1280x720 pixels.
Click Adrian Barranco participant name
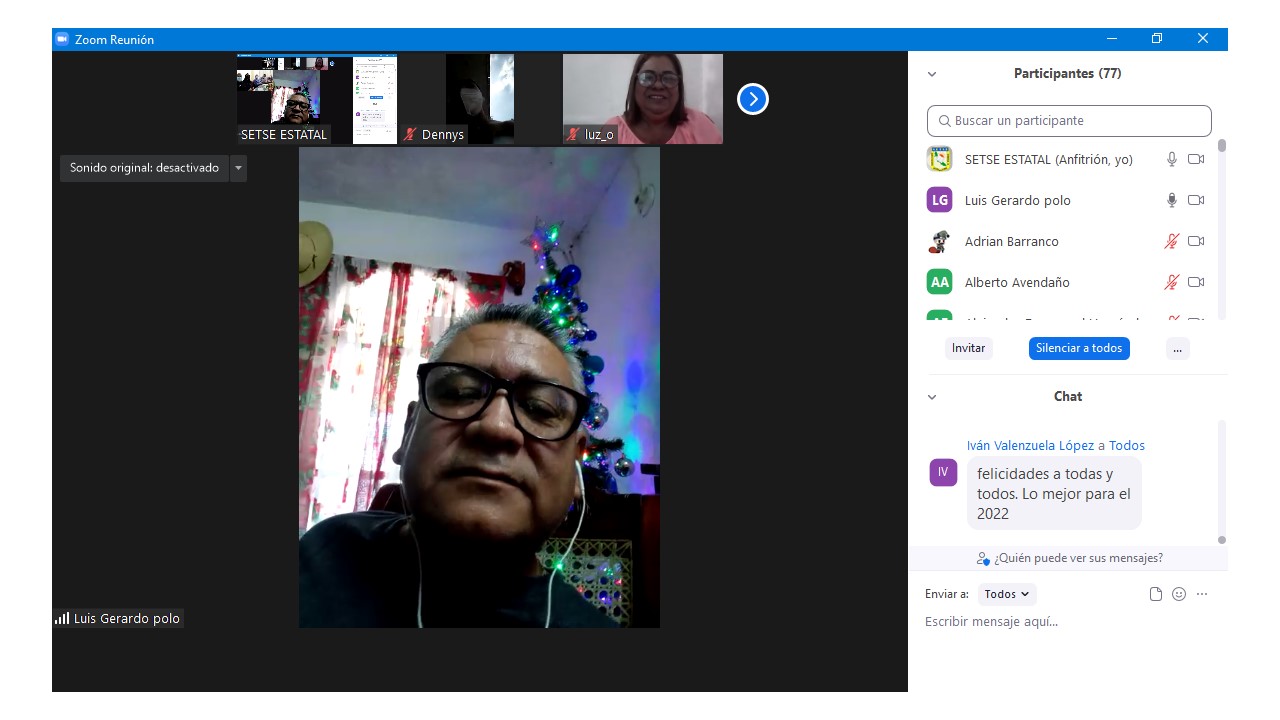1011,241
